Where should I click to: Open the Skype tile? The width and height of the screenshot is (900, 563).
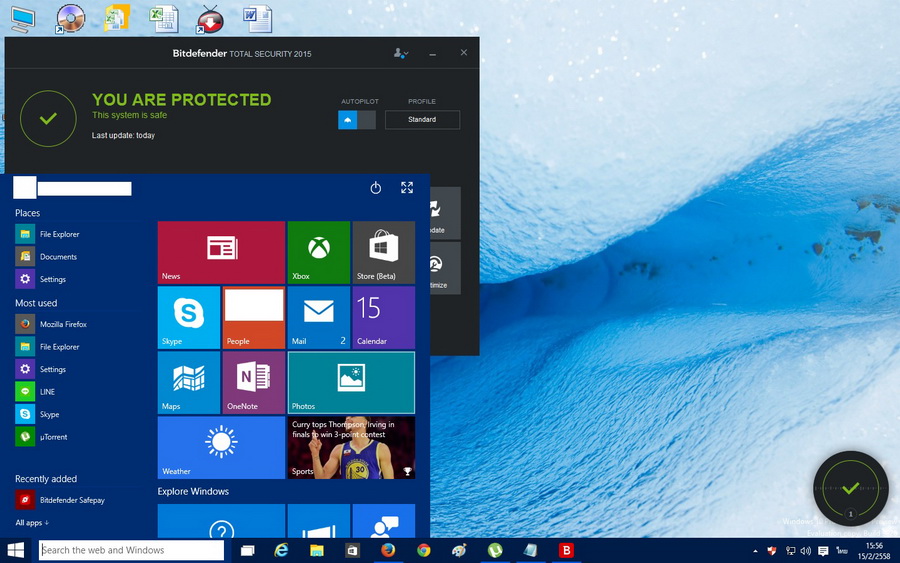click(x=189, y=317)
